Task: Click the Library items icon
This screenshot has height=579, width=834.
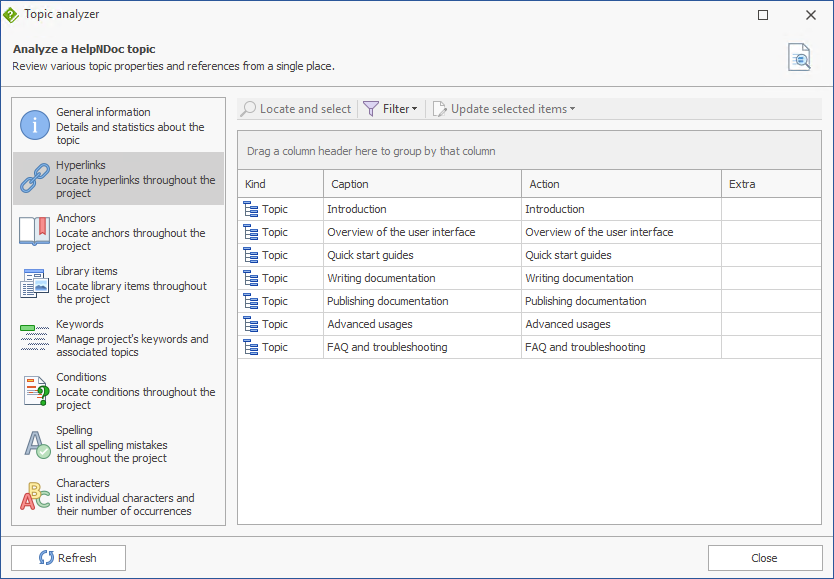Action: pyautogui.click(x=35, y=283)
